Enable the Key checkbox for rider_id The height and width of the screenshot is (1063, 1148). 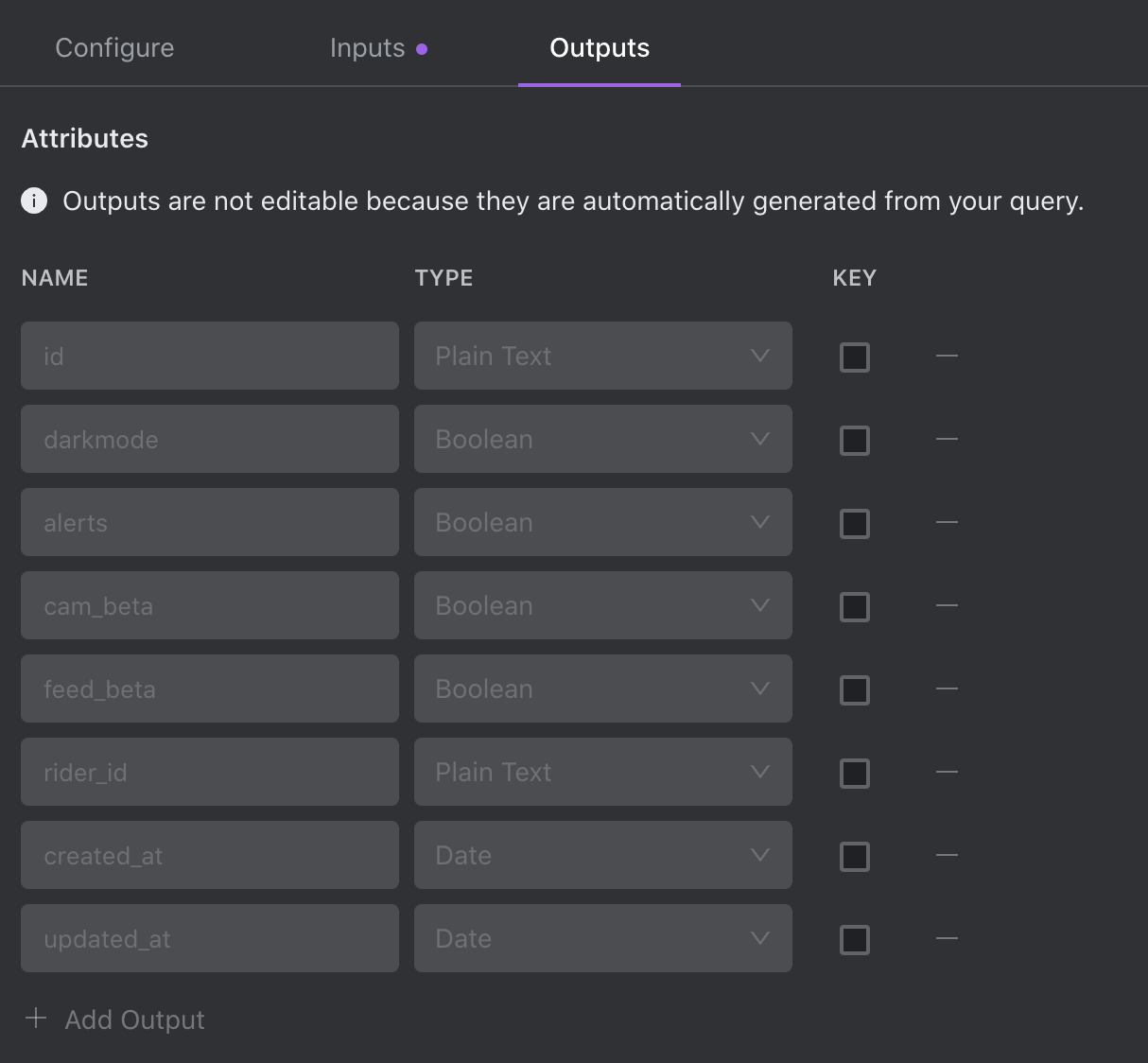tap(855, 773)
